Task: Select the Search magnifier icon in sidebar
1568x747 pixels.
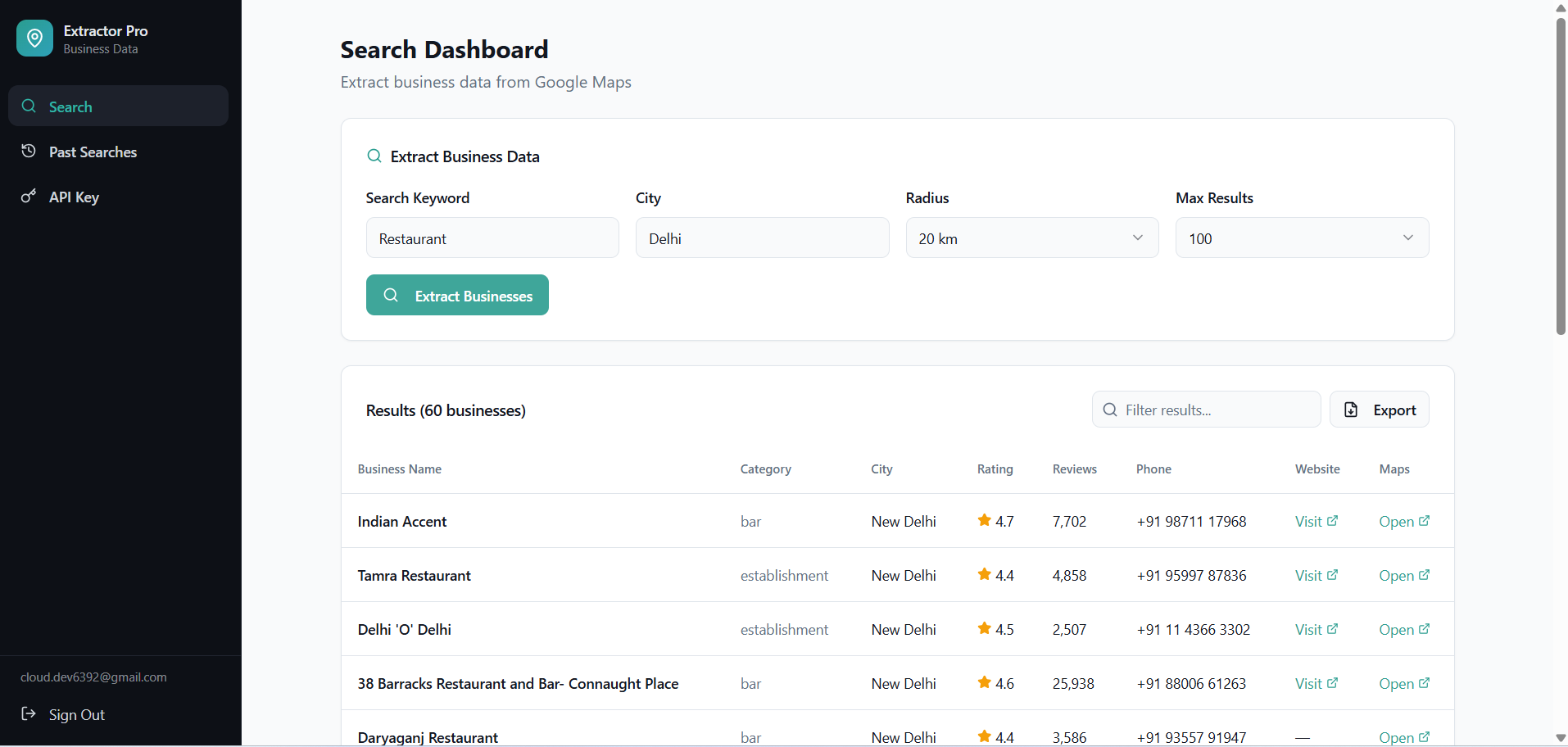Action: coord(29,106)
